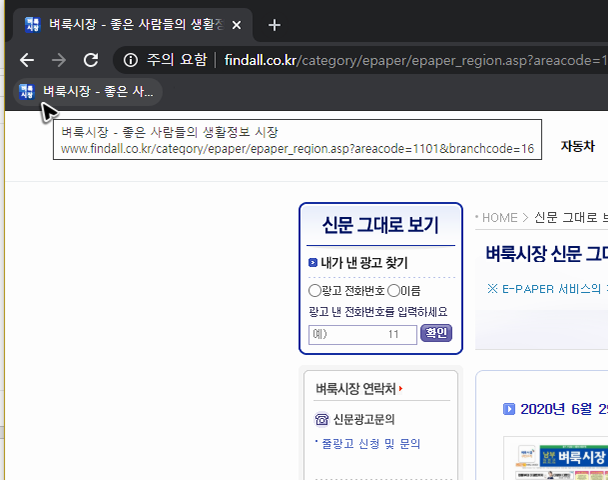Viewport: 608px width, 480px height.
Task: Click the findall.co.kr URL in the address bar
Action: 416,60
